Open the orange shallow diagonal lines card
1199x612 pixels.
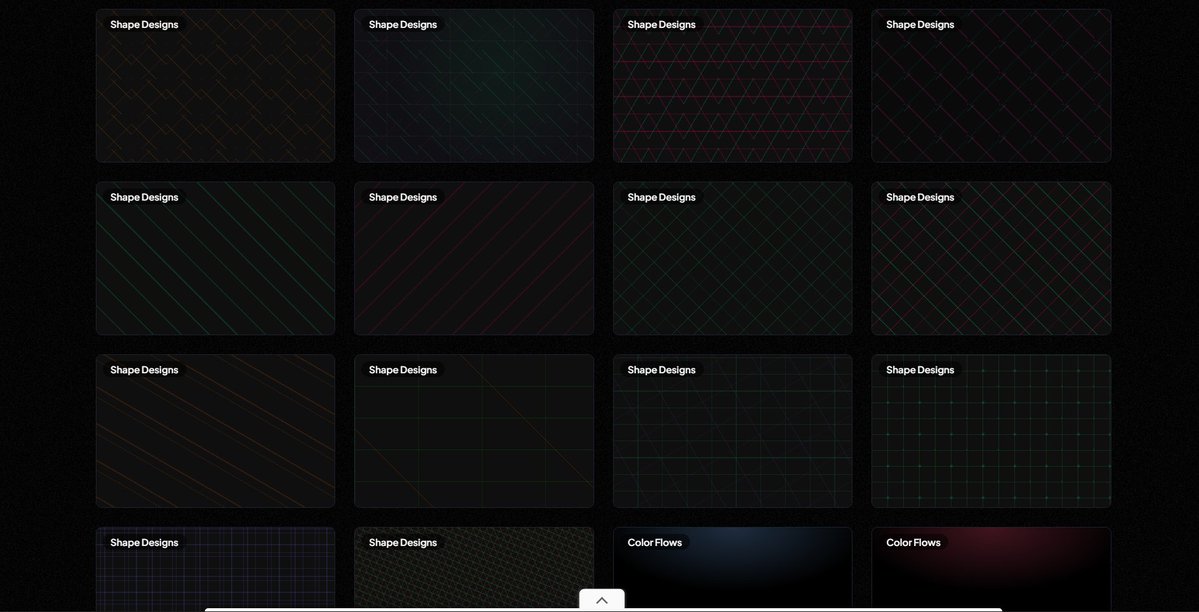216,431
